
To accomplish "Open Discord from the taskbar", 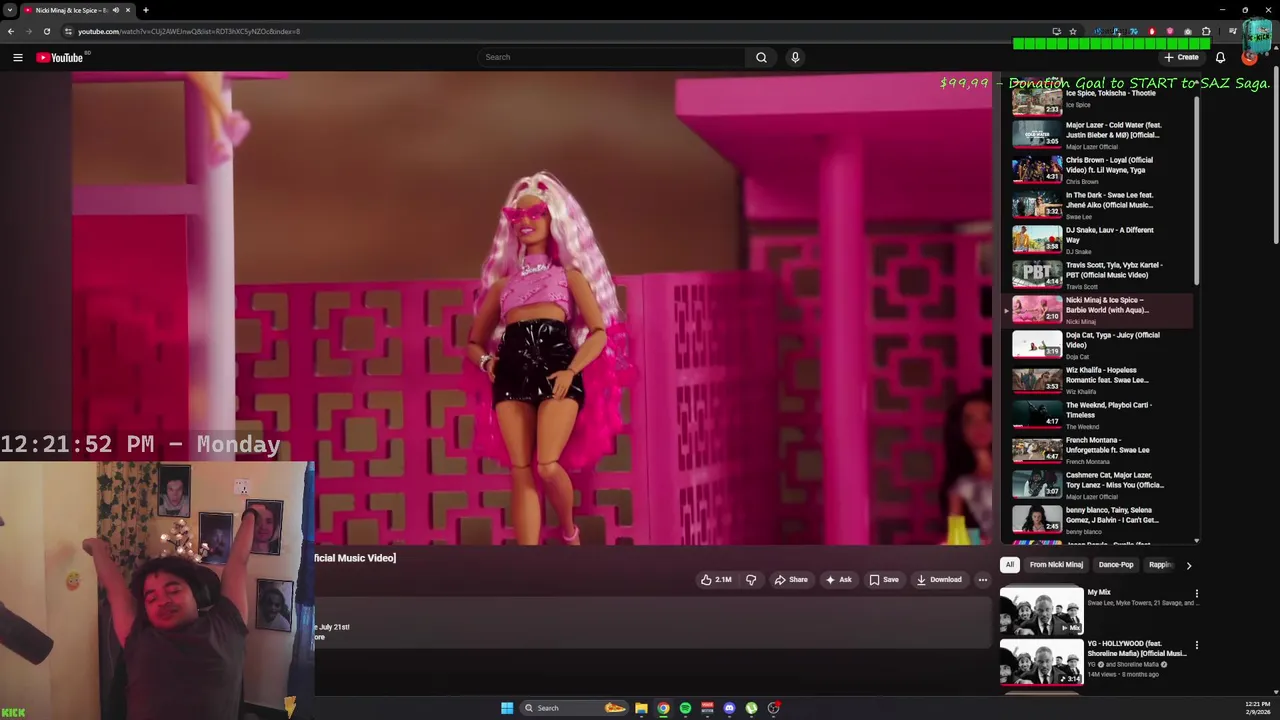I will [x=729, y=708].
